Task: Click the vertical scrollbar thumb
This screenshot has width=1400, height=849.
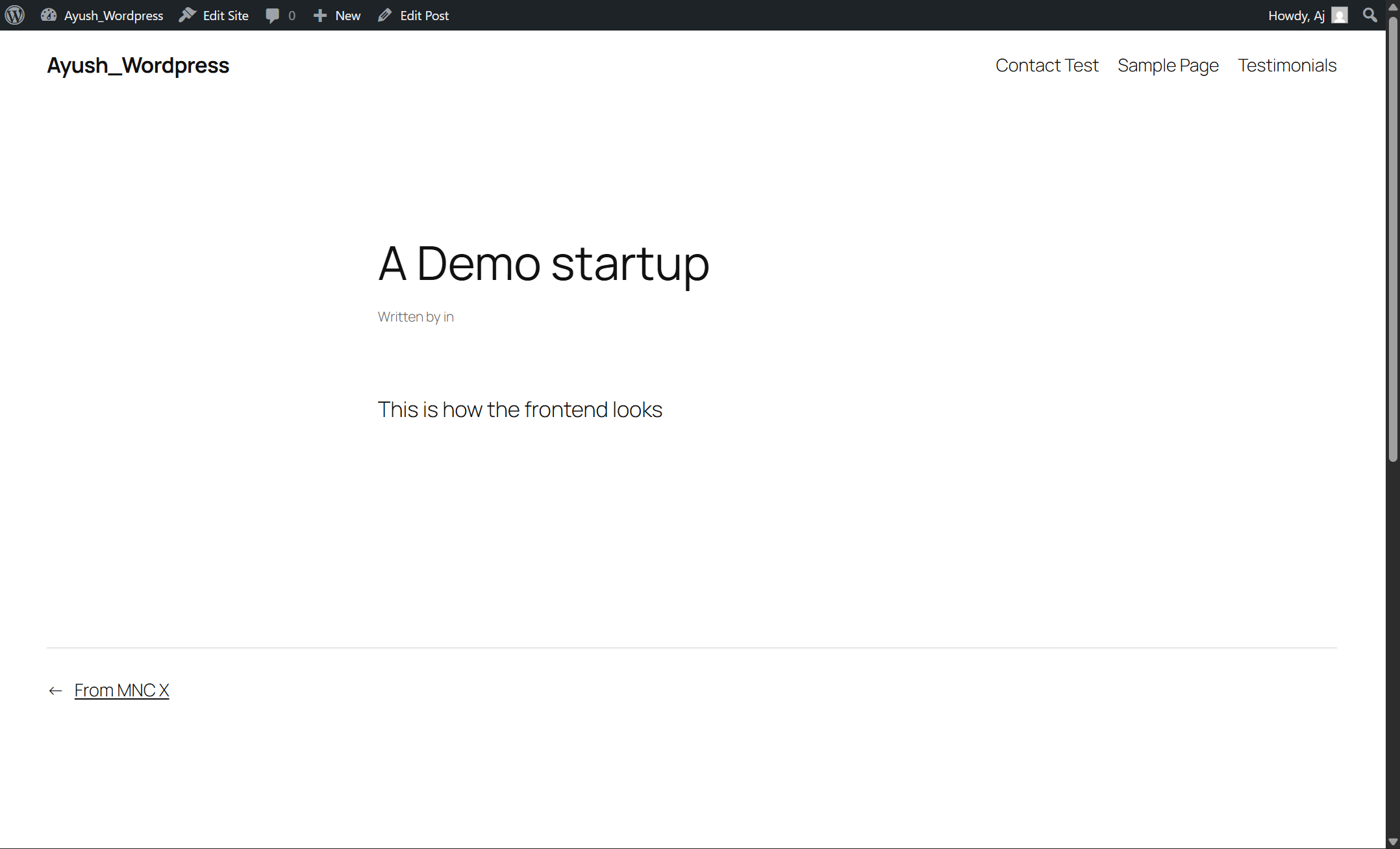Action: click(x=1393, y=238)
